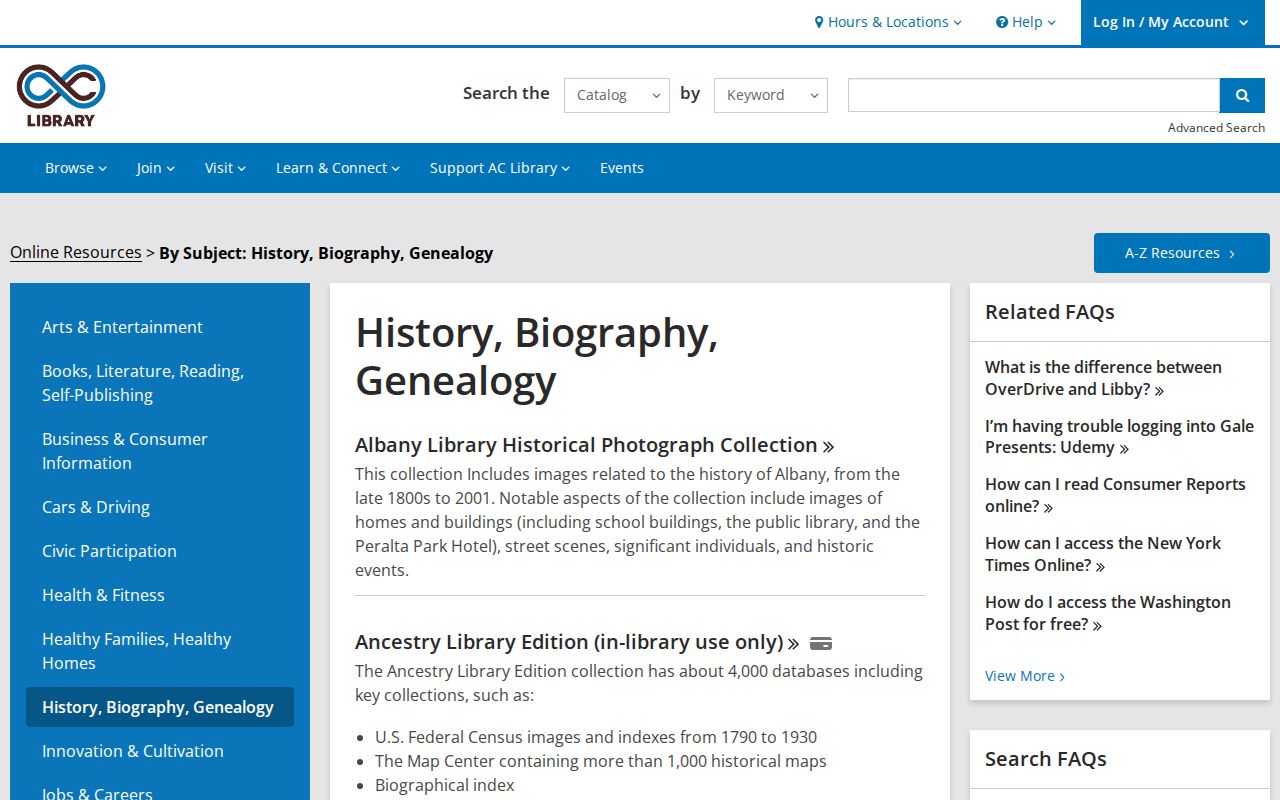Screen dimensions: 1280x800
Task: Go to the Events page
Action: [x=622, y=168]
